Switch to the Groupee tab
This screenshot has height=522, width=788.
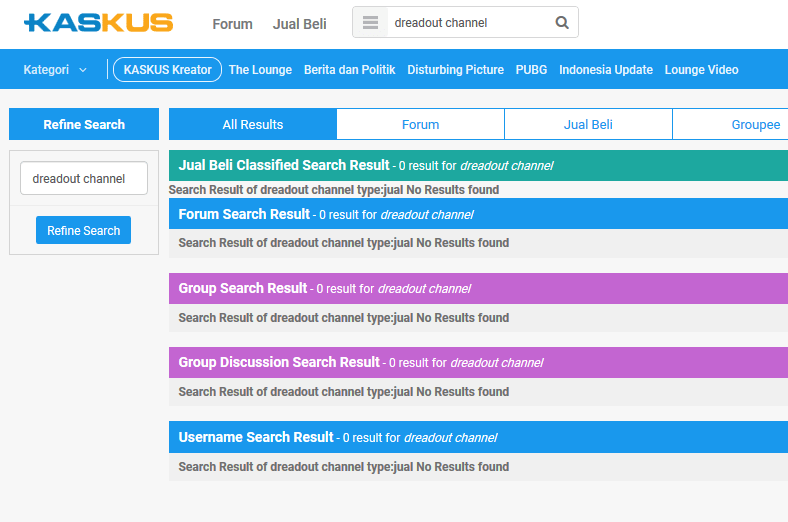(x=731, y=124)
